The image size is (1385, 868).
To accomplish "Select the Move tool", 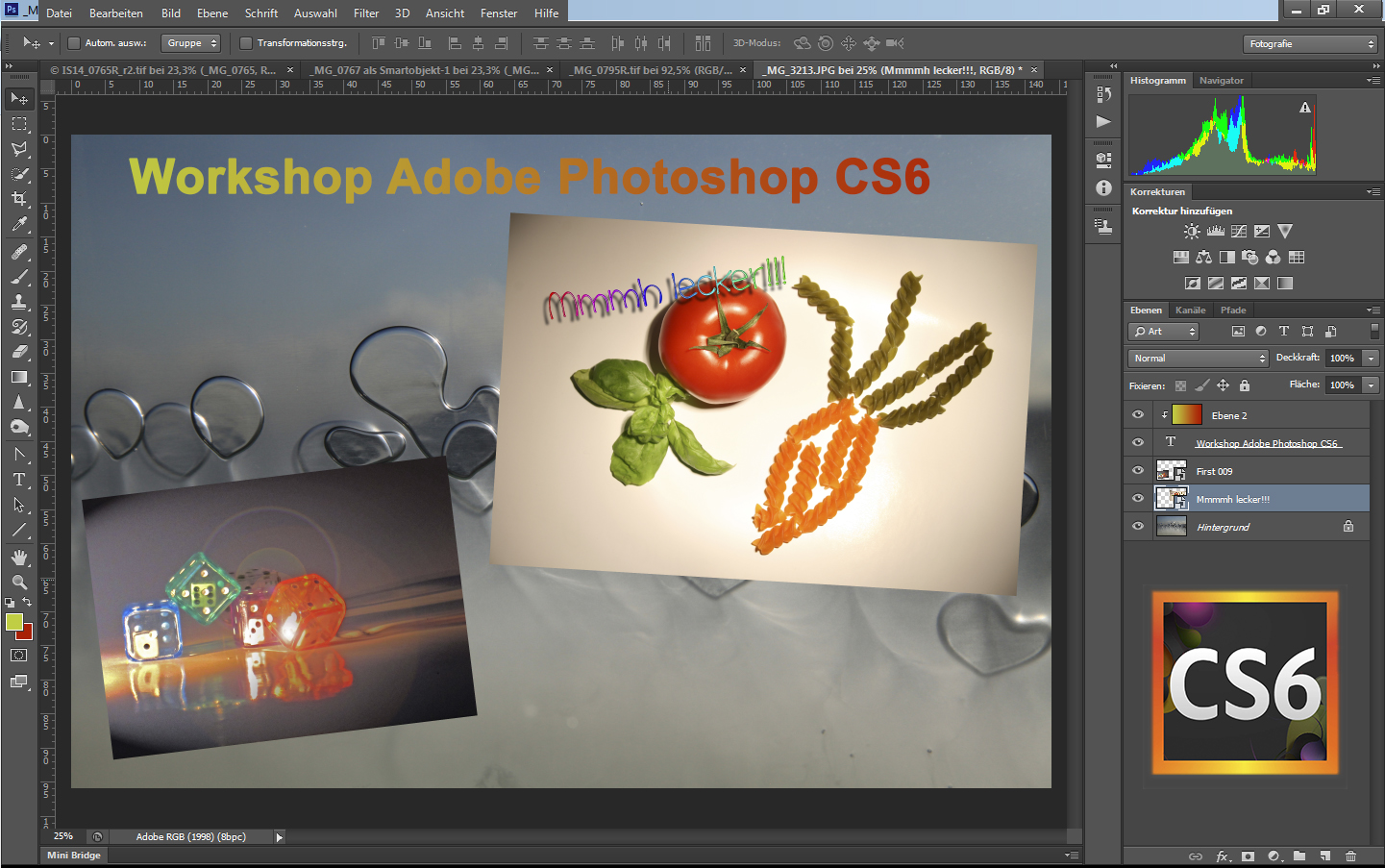I will (x=19, y=99).
